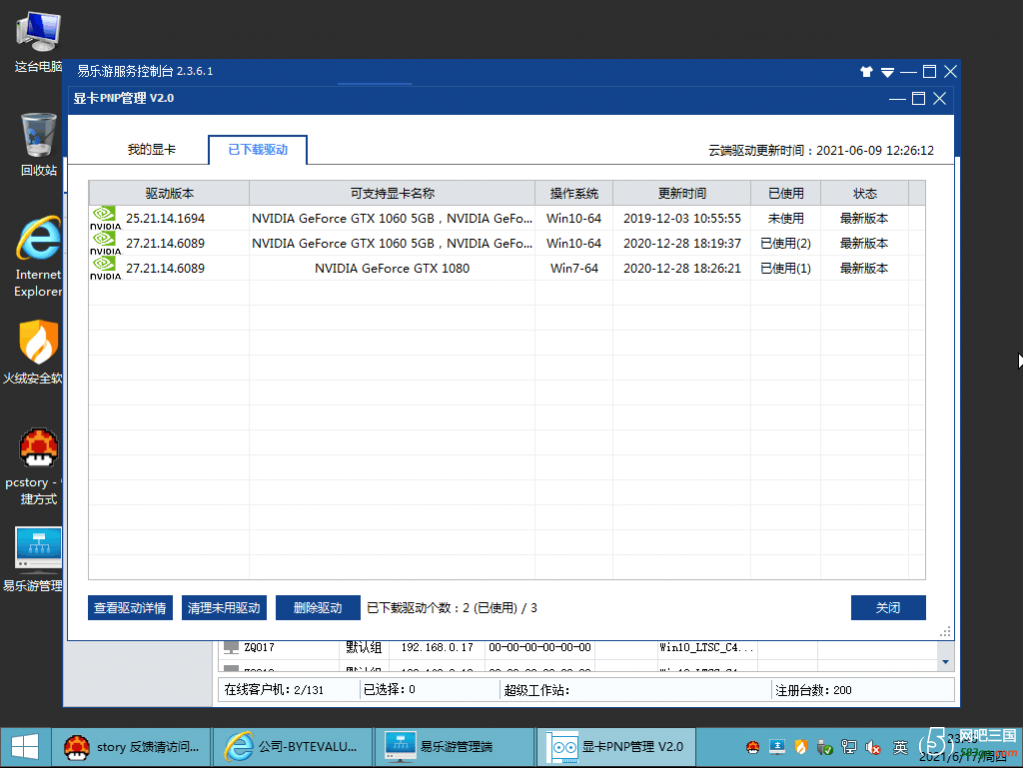Image resolution: width=1023 pixels, height=768 pixels.
Task: Sort by 已使用 column header
Action: [786, 193]
